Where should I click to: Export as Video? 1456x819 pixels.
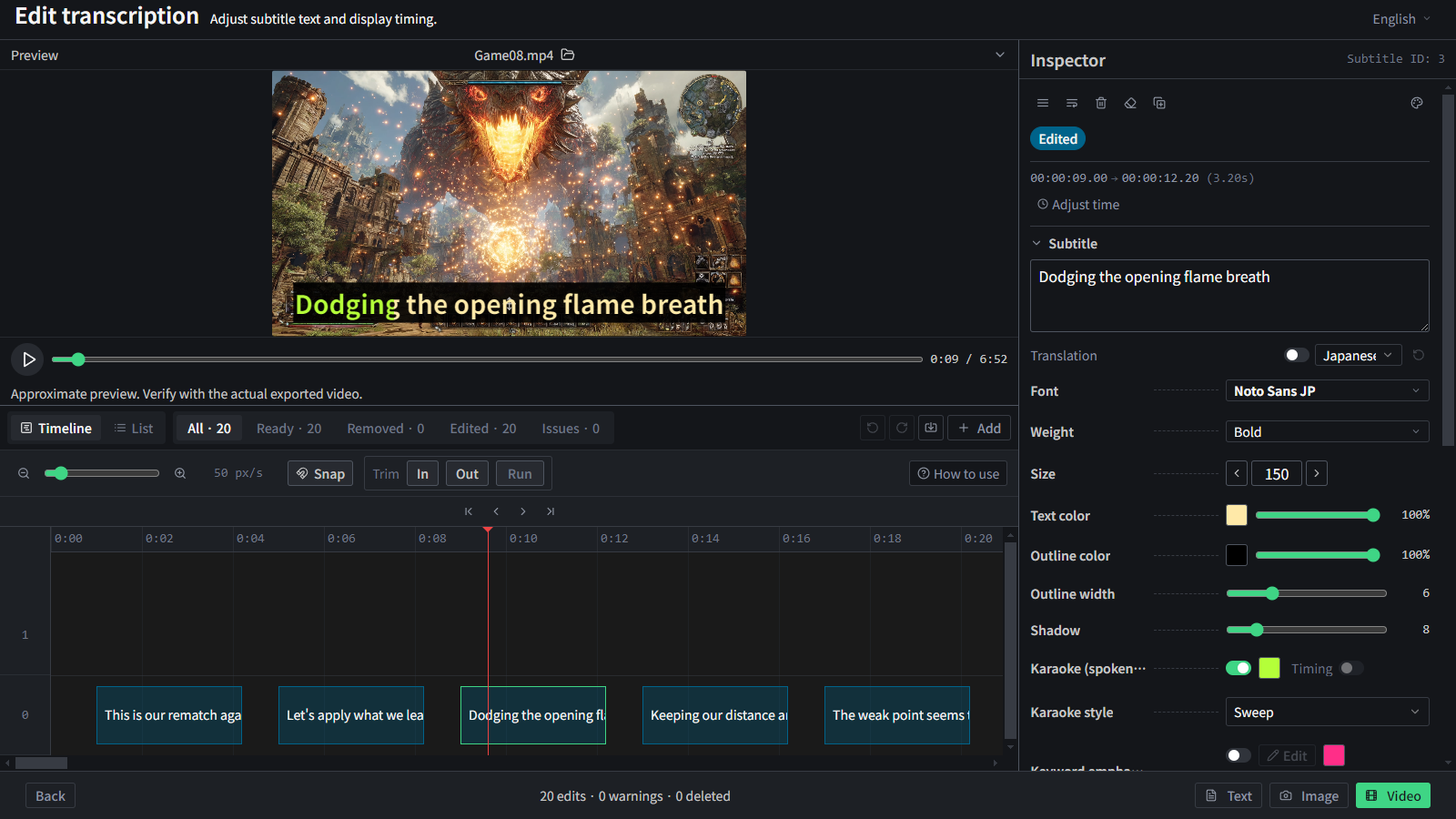coord(1393,795)
